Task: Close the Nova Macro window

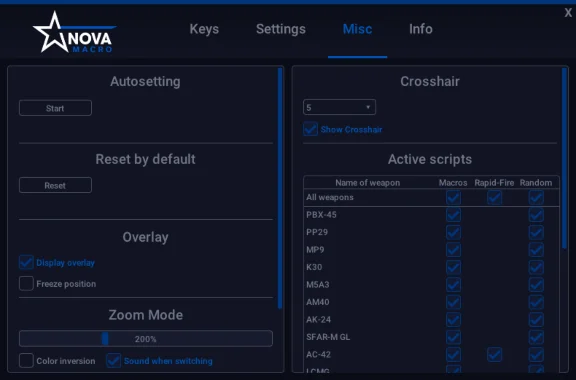Action: click(568, 13)
